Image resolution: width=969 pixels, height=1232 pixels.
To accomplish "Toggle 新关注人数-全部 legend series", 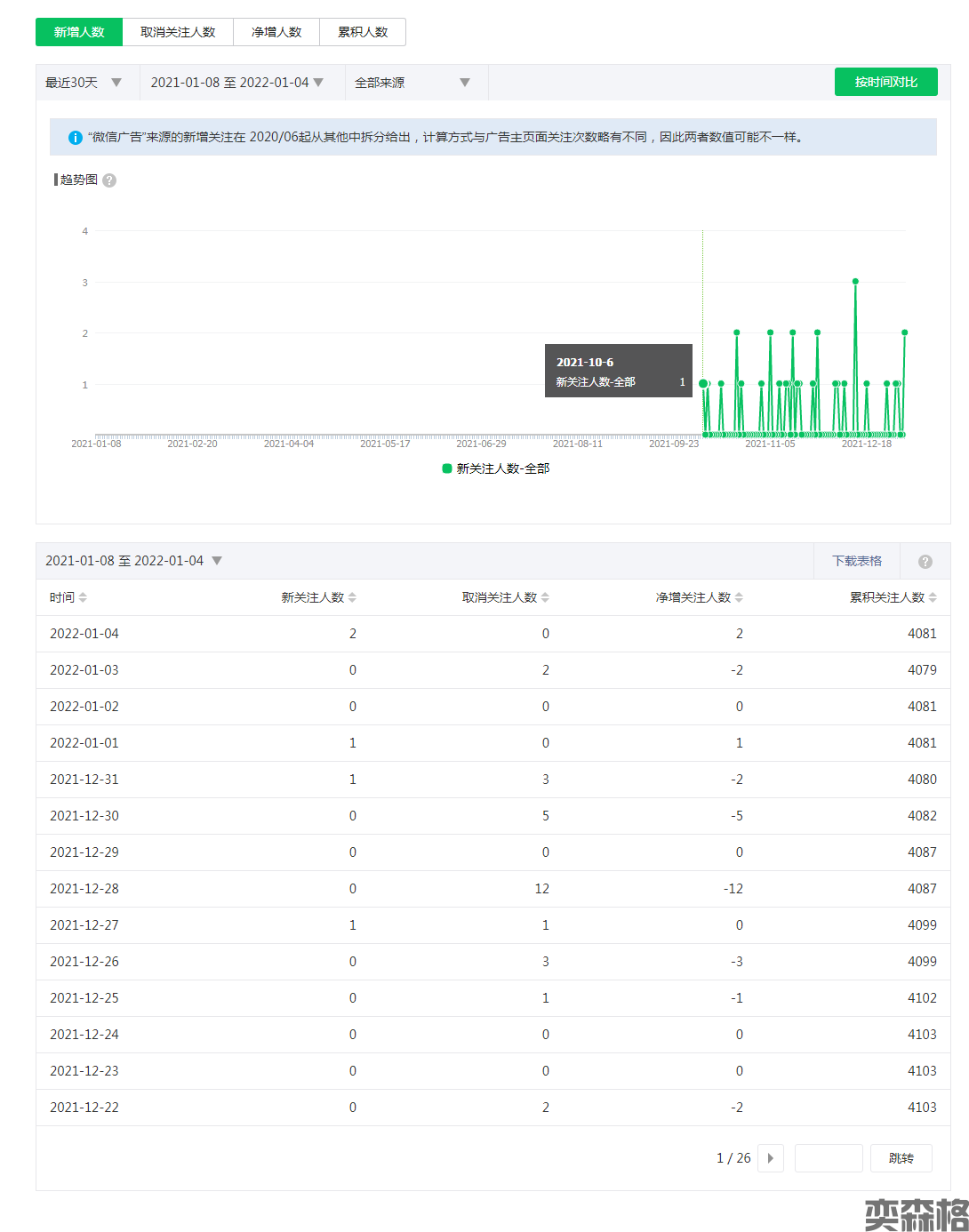I will pyautogui.click(x=495, y=468).
